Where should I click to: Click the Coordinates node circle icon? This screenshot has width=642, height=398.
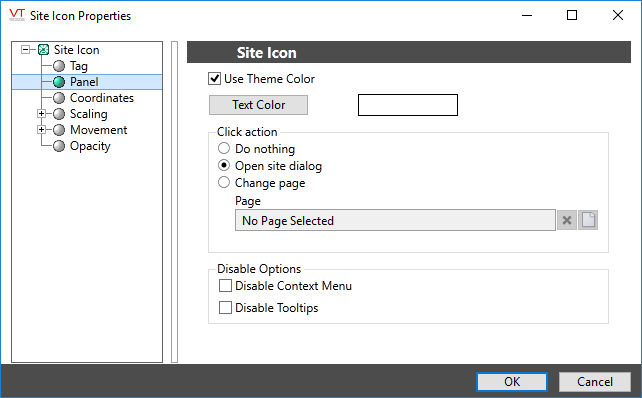tap(59, 98)
